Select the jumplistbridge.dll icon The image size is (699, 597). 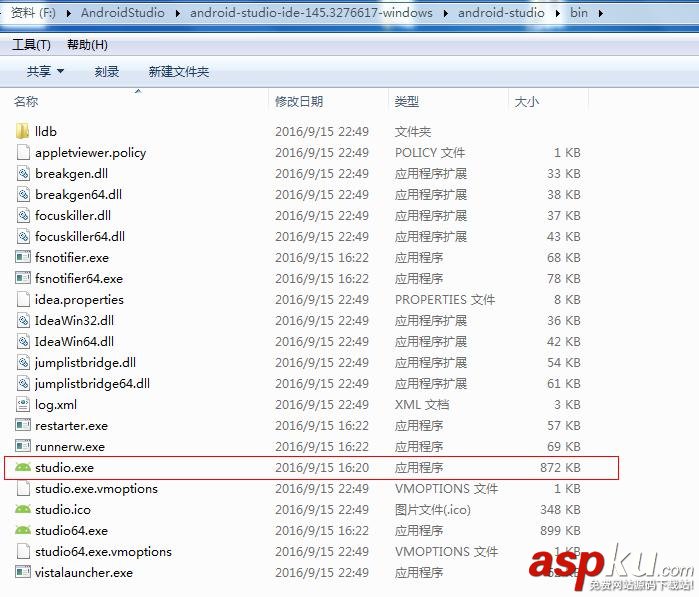(23, 362)
